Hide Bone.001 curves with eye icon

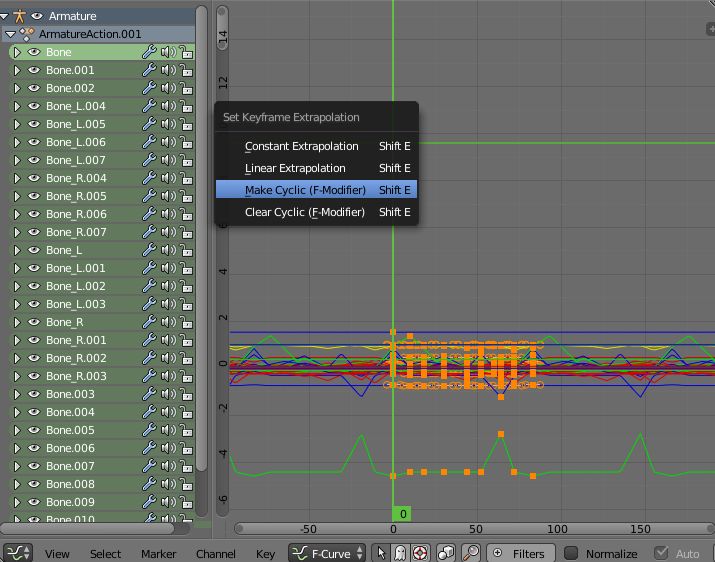click(34, 70)
